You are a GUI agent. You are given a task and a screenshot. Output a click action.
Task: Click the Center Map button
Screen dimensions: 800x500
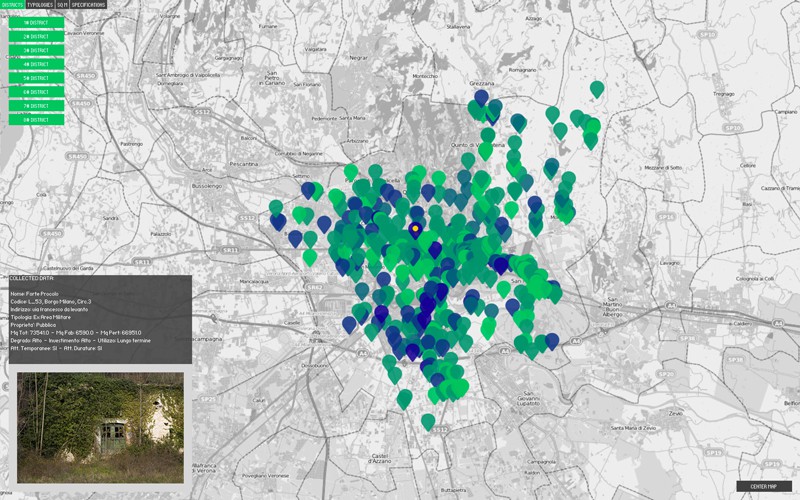pos(764,486)
